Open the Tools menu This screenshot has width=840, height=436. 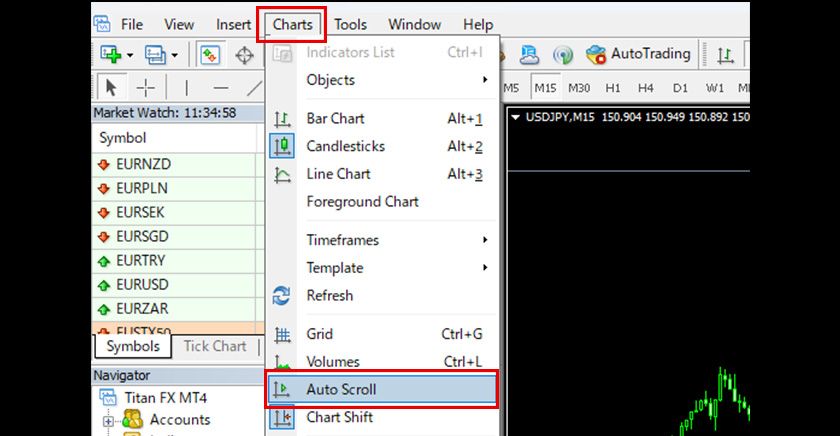350,24
